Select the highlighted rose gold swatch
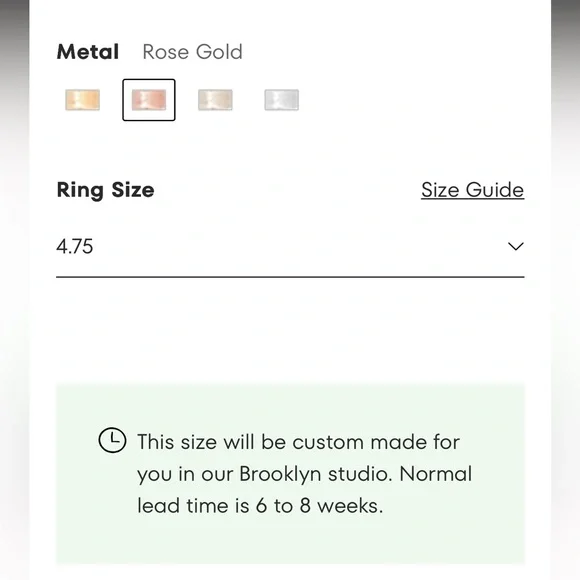This screenshot has height=580, width=580. [149, 100]
